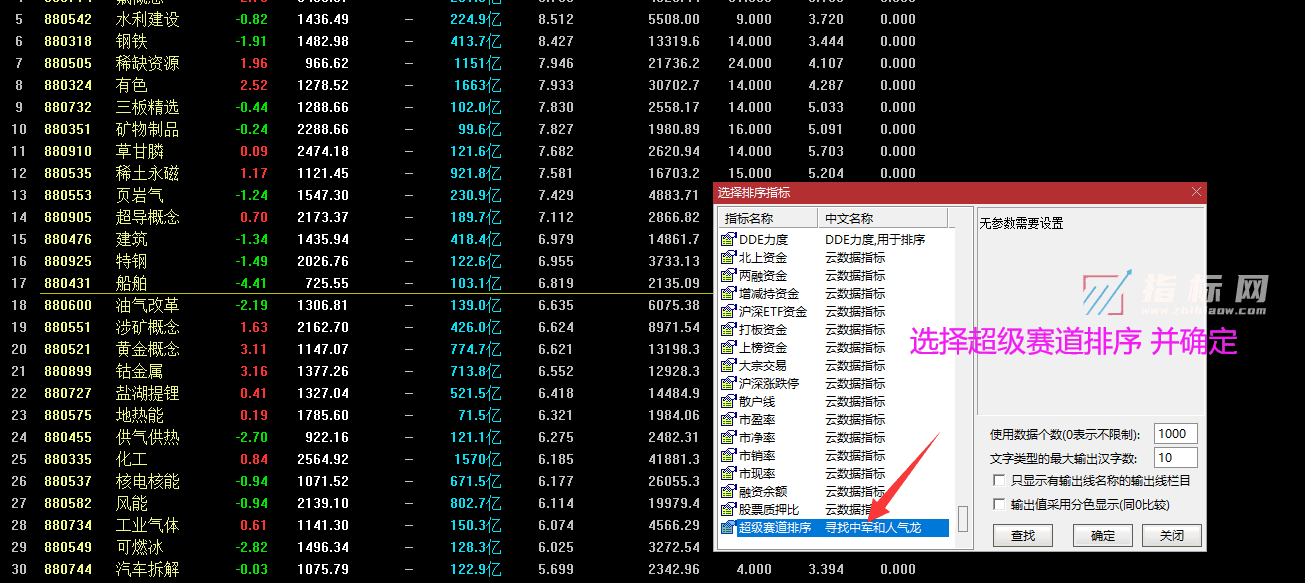Click the icon beside 股票质押比 indicator

[728, 510]
